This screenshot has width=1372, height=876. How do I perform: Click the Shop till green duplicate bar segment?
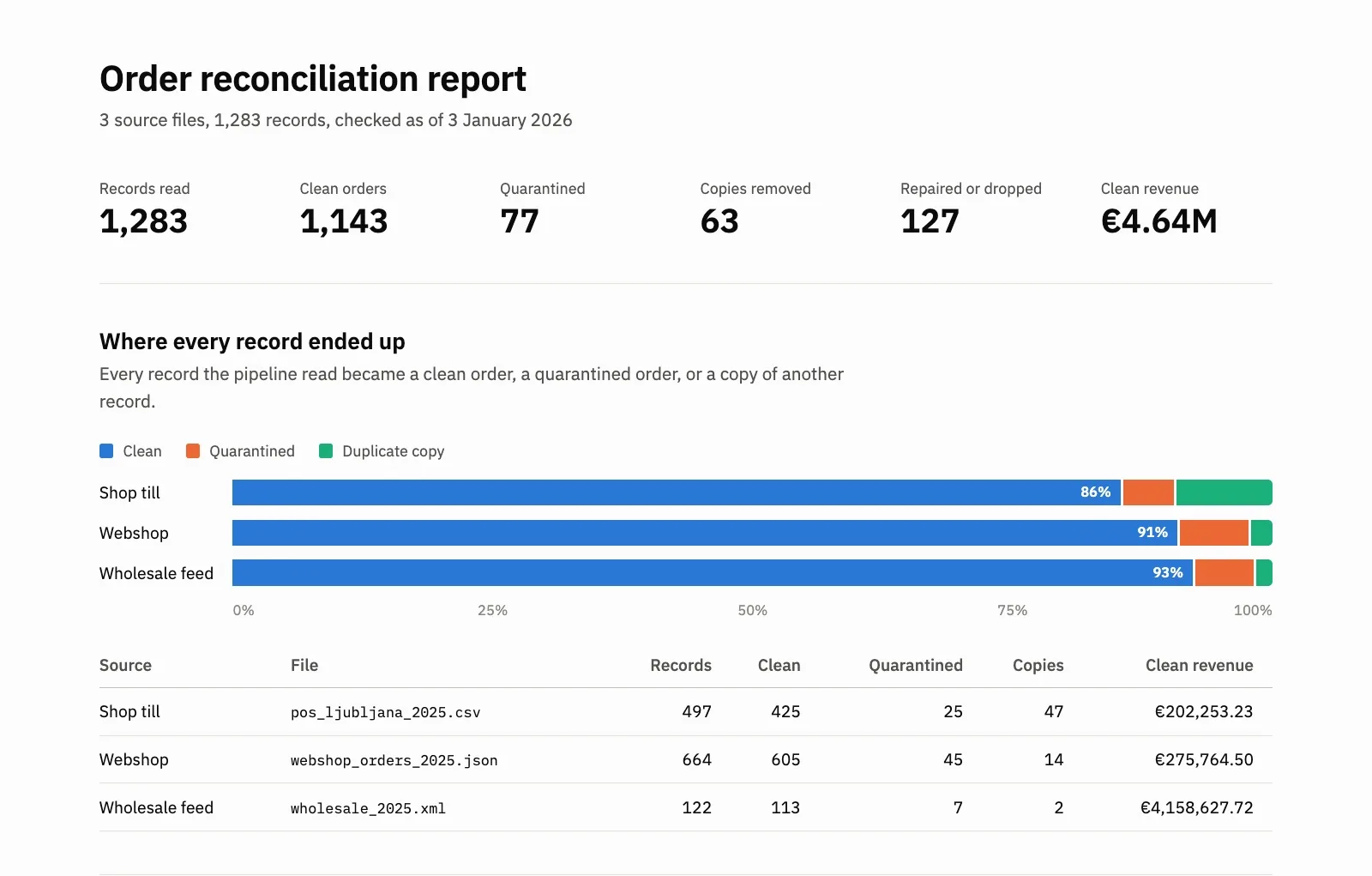click(1225, 492)
